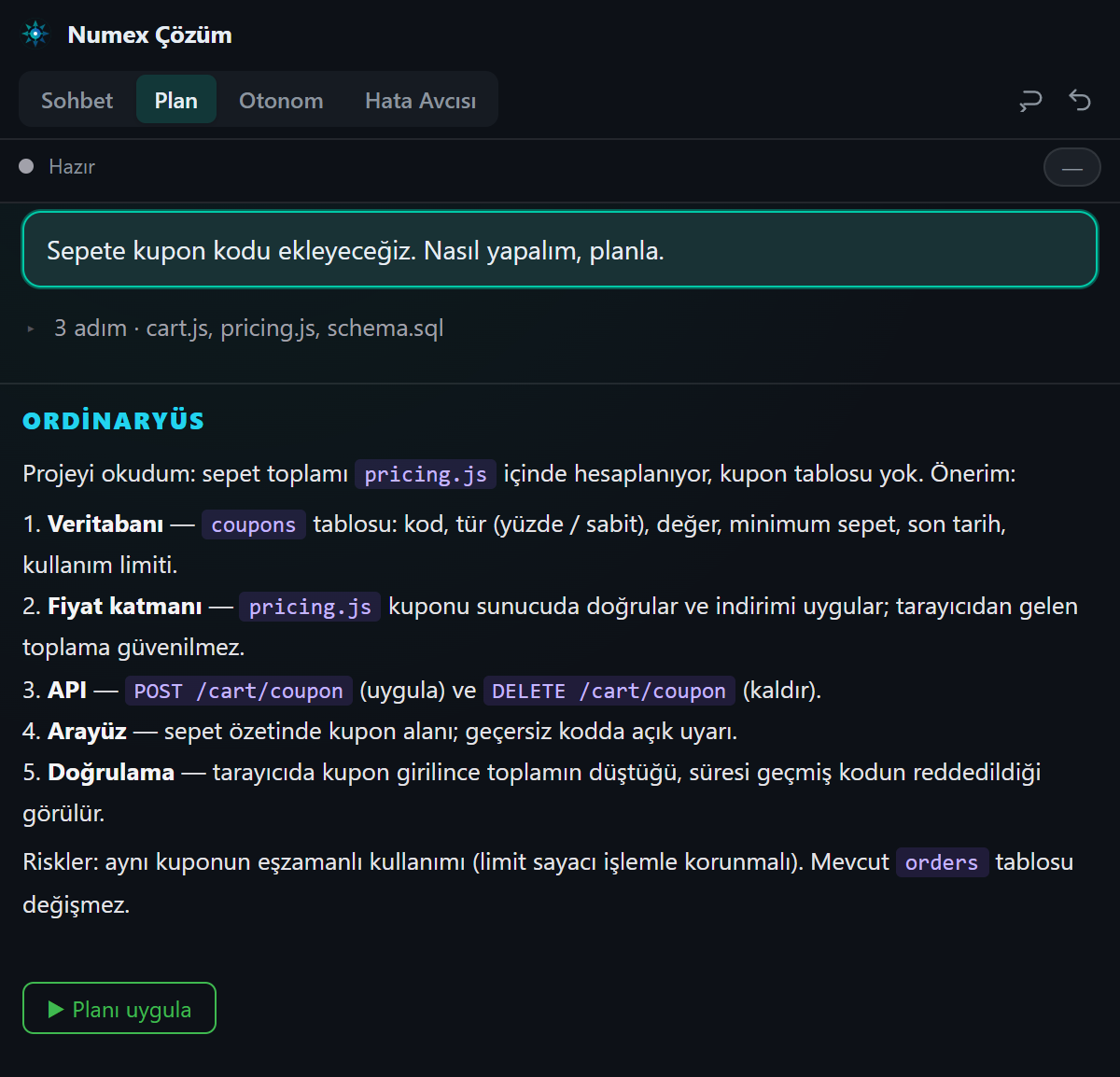The height and width of the screenshot is (1077, 1120).
Task: Click the orders code tag
Action: pyautogui.click(x=941, y=862)
